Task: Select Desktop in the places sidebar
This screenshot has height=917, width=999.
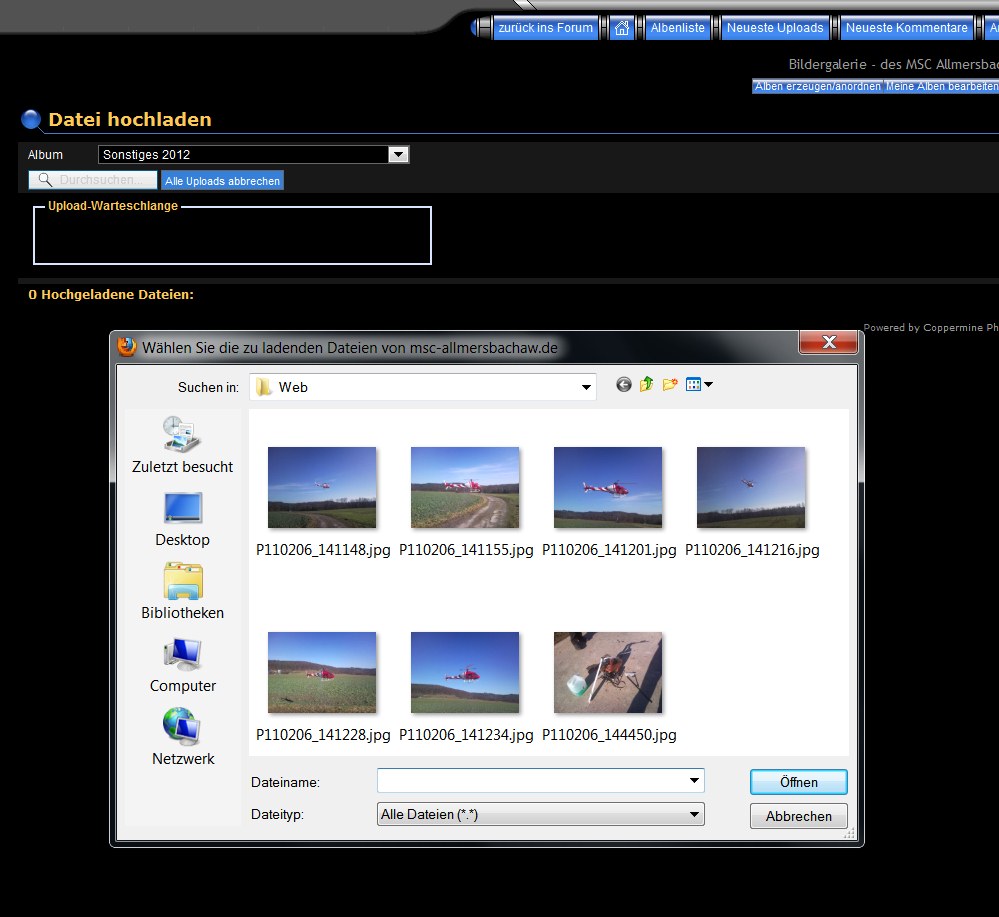Action: (182, 518)
